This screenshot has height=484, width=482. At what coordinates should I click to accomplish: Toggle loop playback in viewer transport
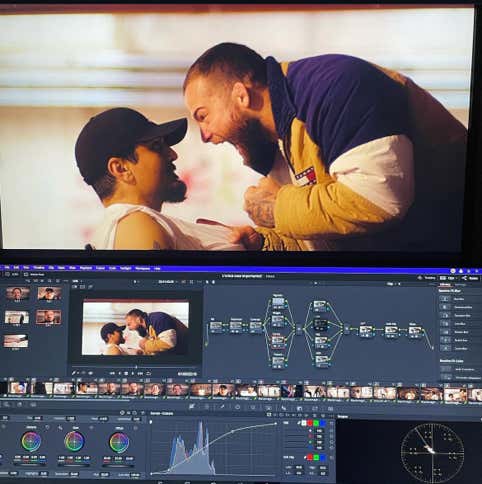149,374
